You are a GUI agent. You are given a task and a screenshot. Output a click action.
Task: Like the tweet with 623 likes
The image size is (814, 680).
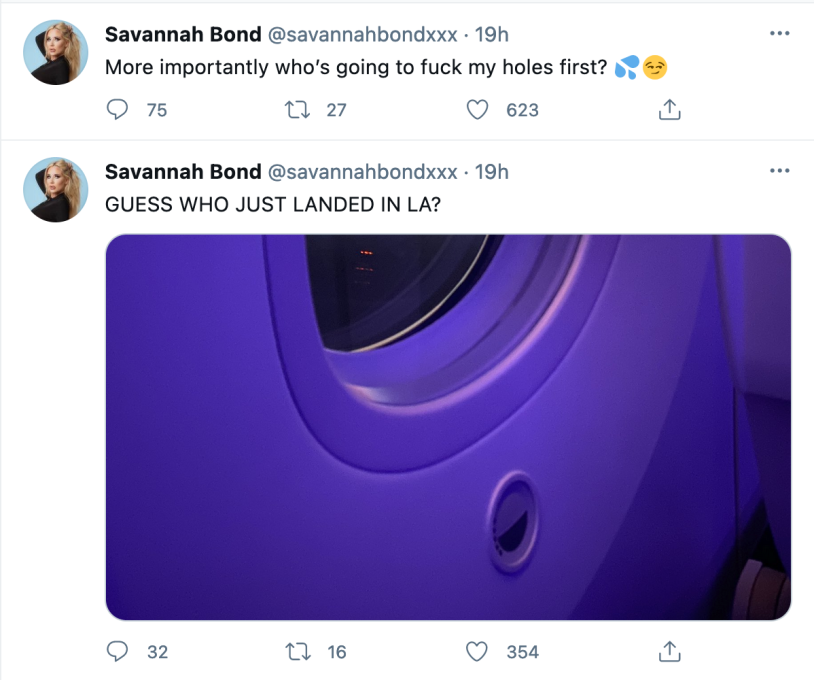(x=478, y=110)
